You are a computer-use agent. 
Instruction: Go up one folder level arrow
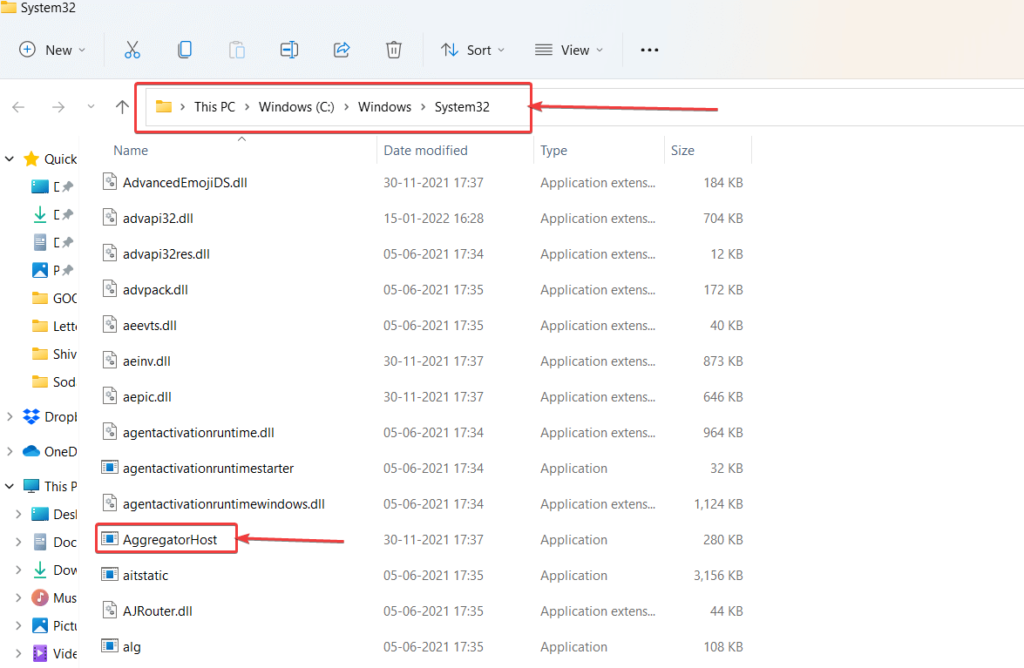click(x=122, y=107)
